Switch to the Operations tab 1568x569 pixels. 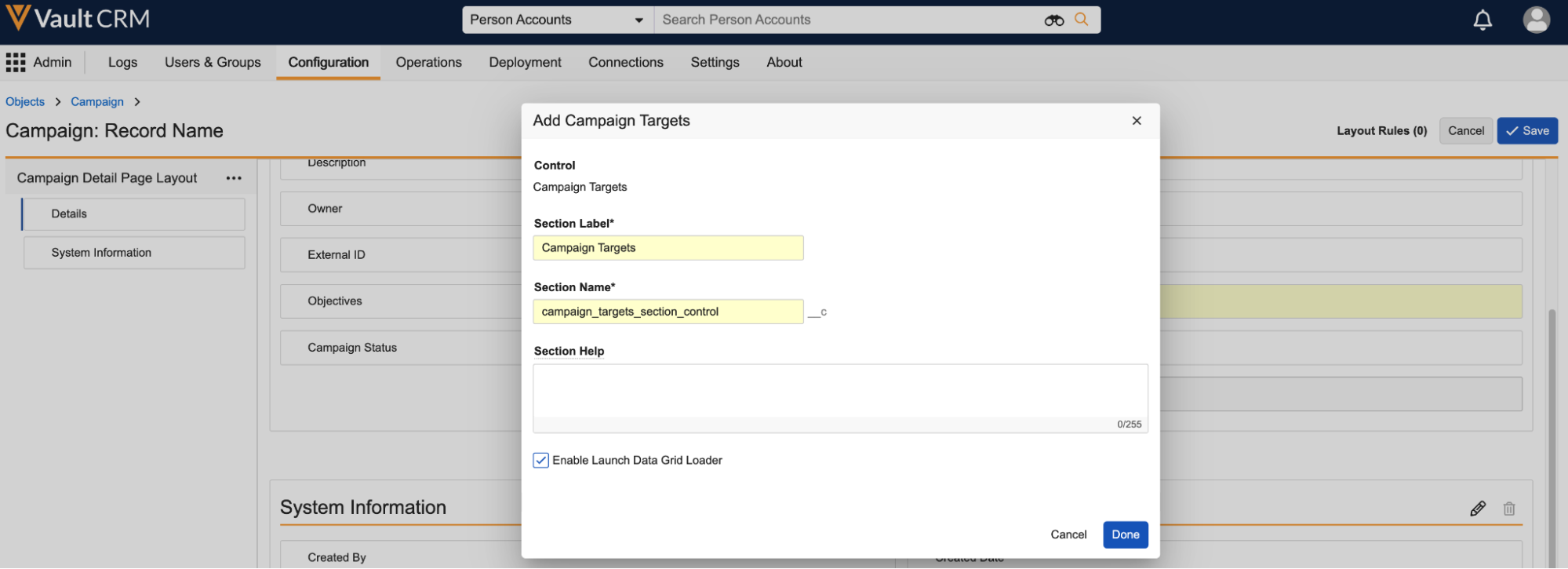[428, 63]
